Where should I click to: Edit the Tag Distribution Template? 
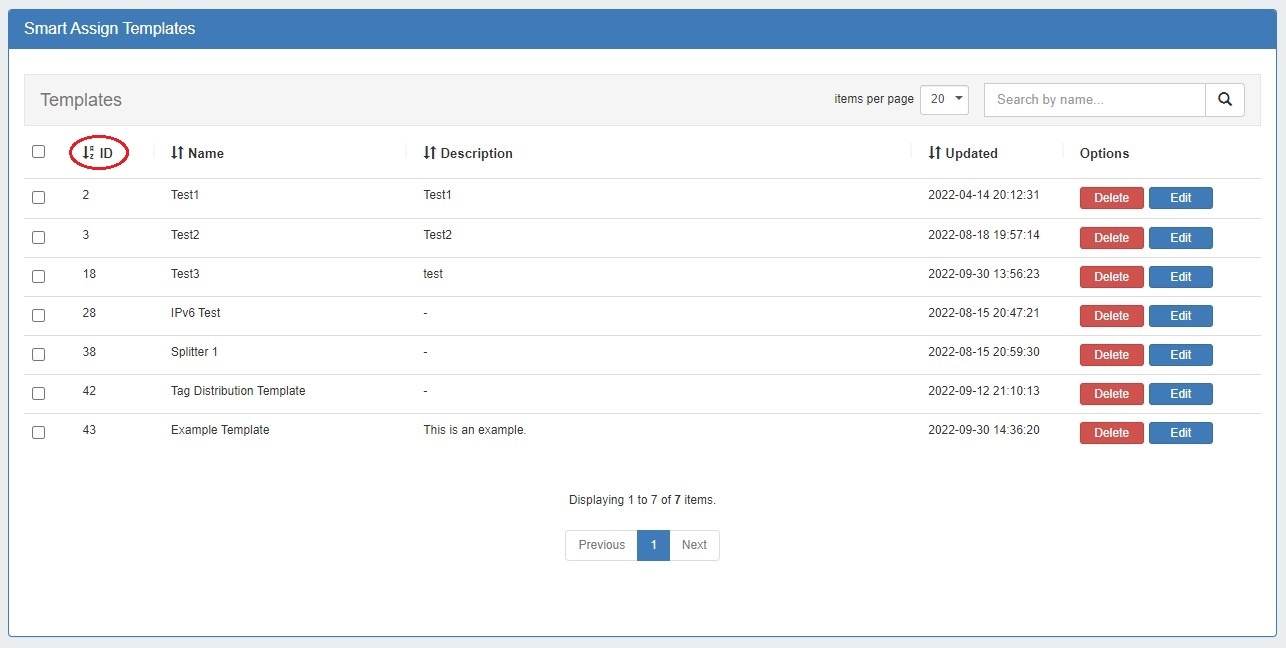pyautogui.click(x=1180, y=394)
